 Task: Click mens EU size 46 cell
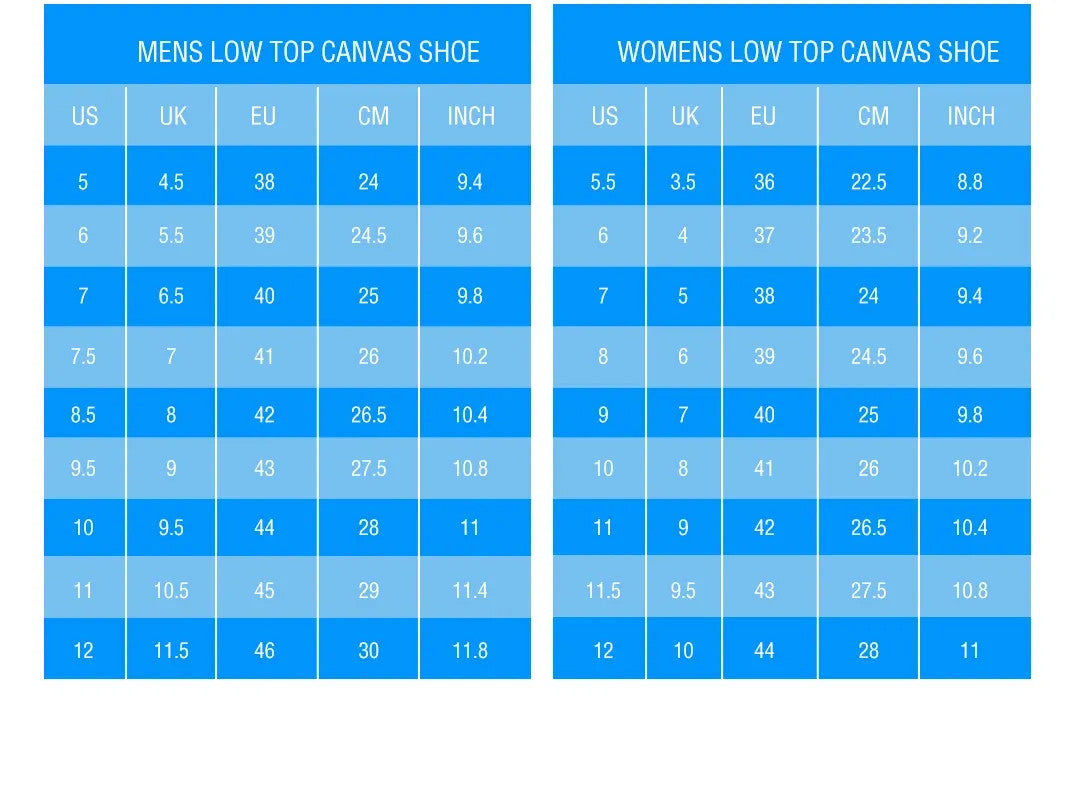click(264, 650)
